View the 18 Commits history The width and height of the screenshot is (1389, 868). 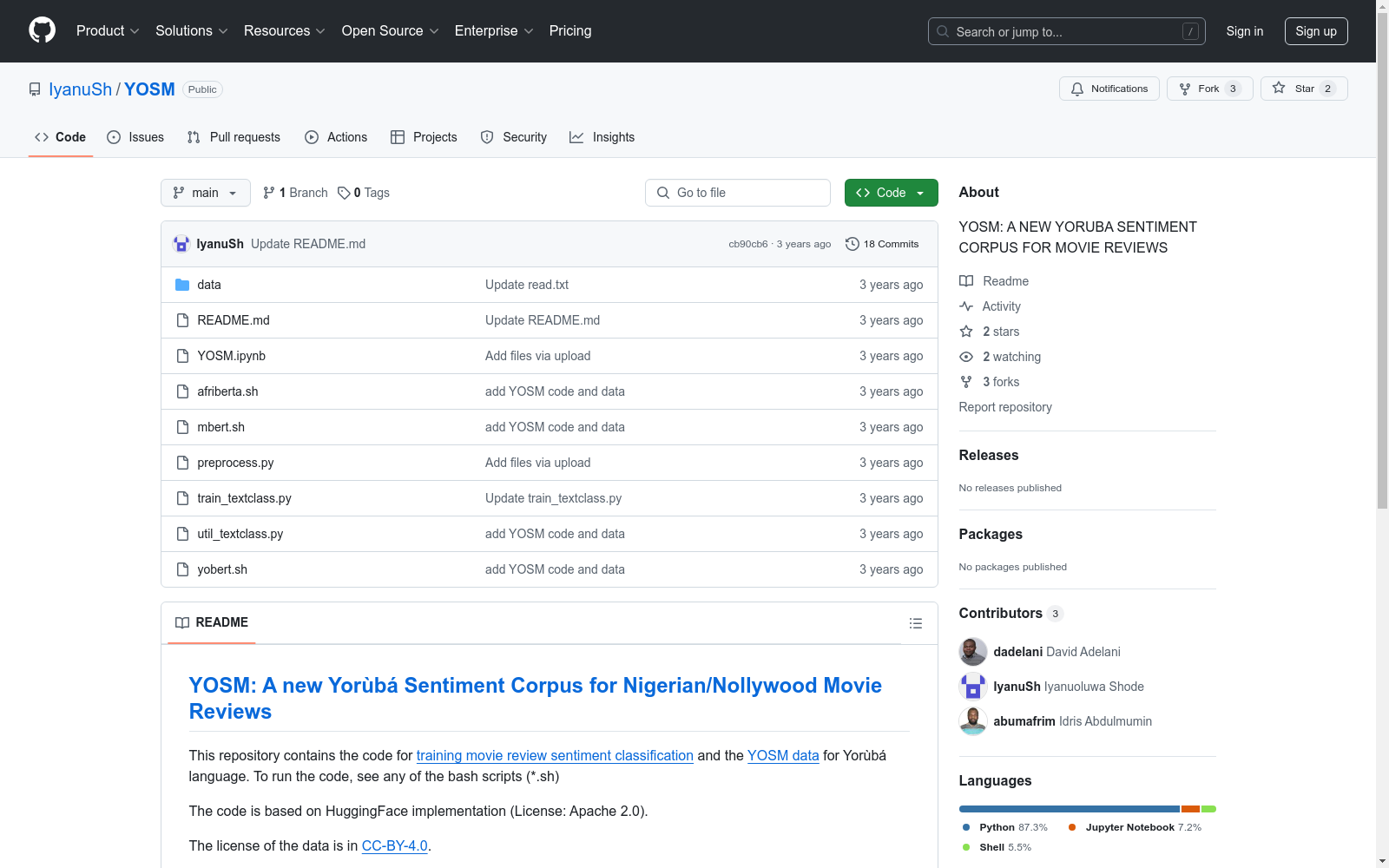(x=882, y=244)
